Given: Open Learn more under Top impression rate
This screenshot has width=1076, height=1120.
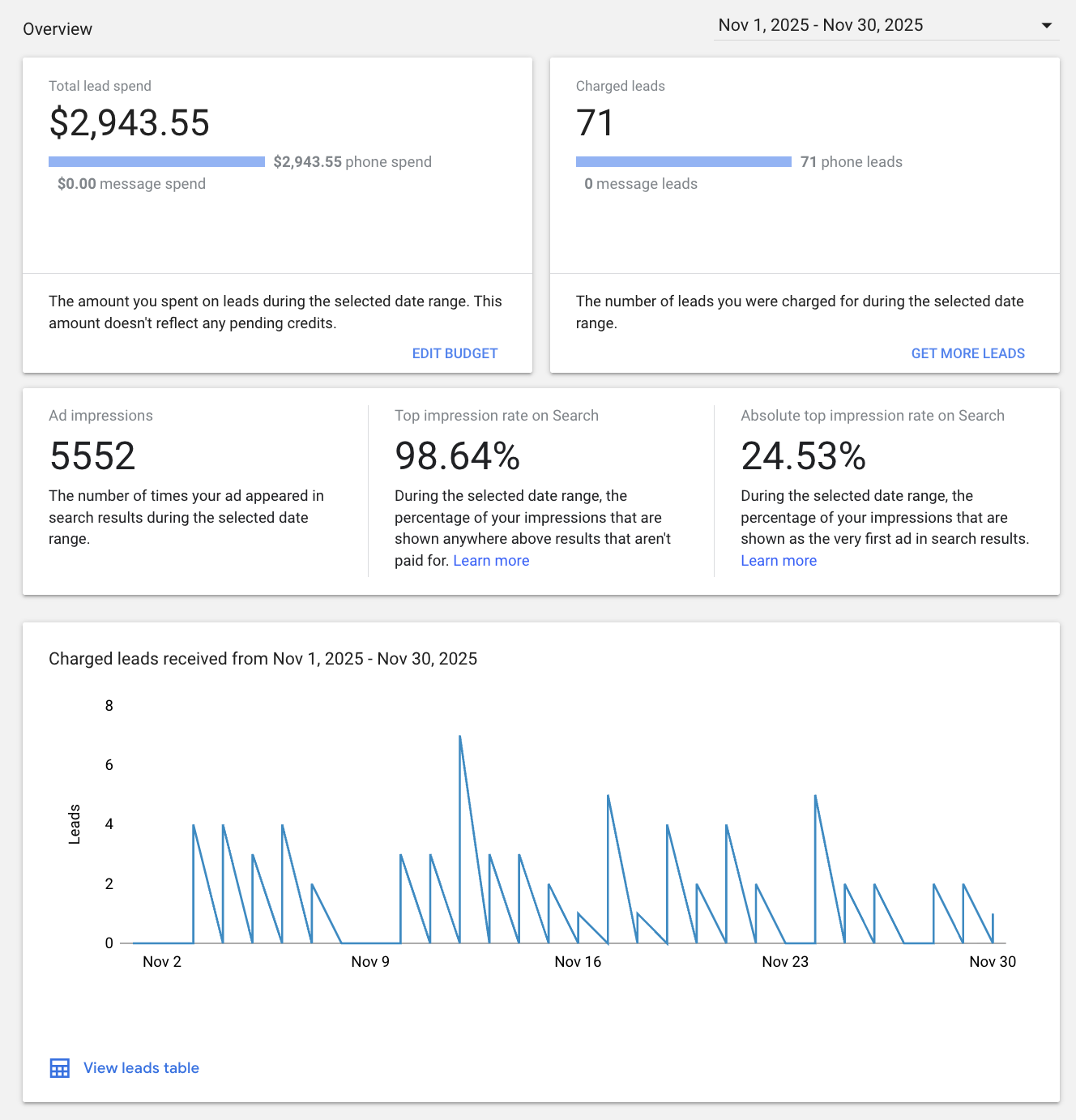Looking at the screenshot, I should coord(491,561).
